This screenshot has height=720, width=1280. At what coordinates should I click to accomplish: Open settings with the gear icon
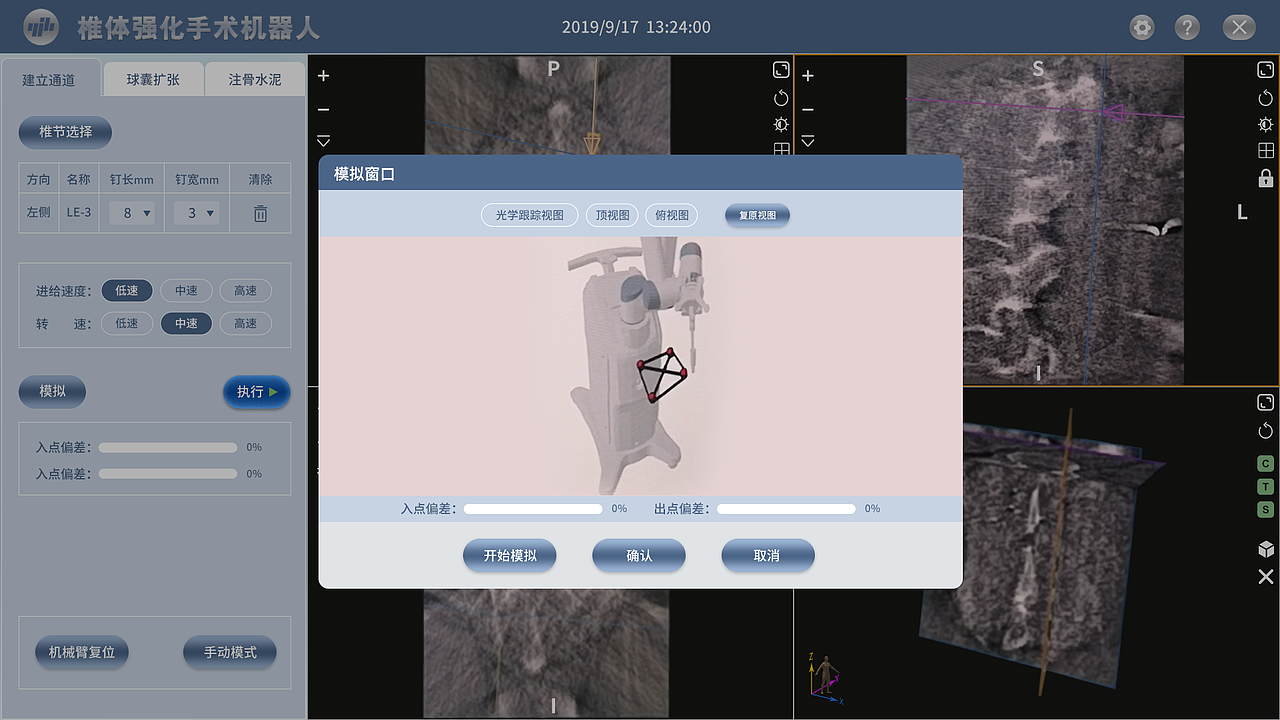click(1142, 27)
